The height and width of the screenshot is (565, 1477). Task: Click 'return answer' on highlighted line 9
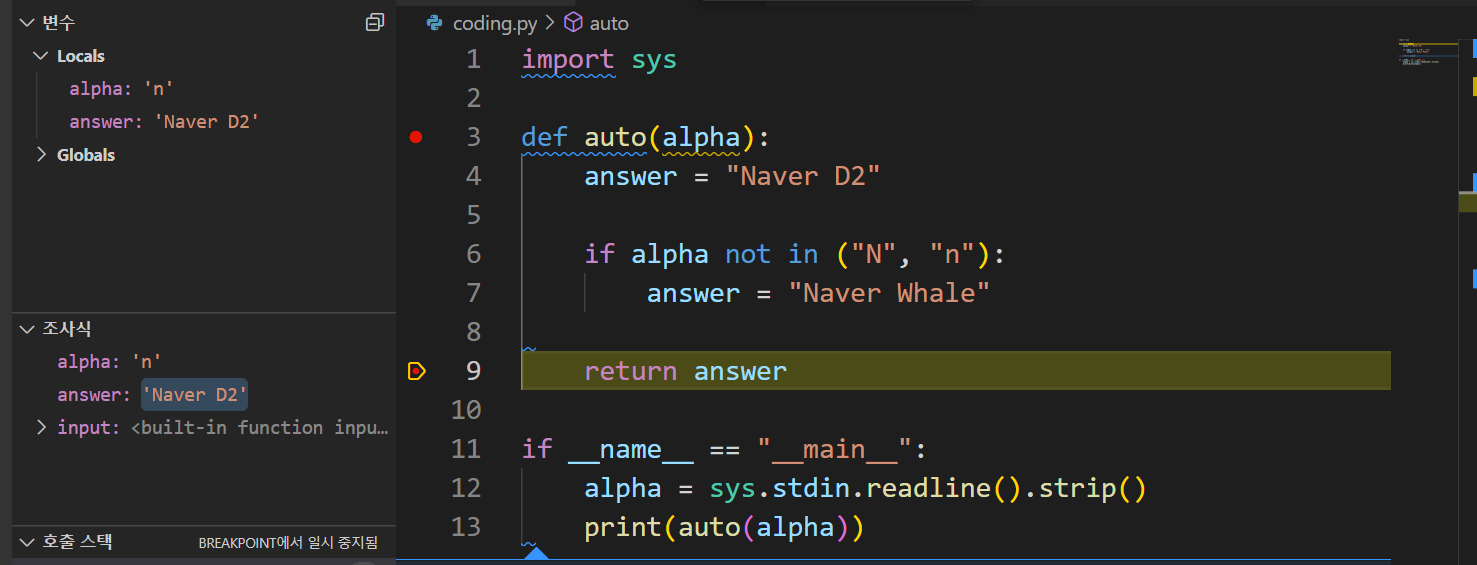point(686,371)
